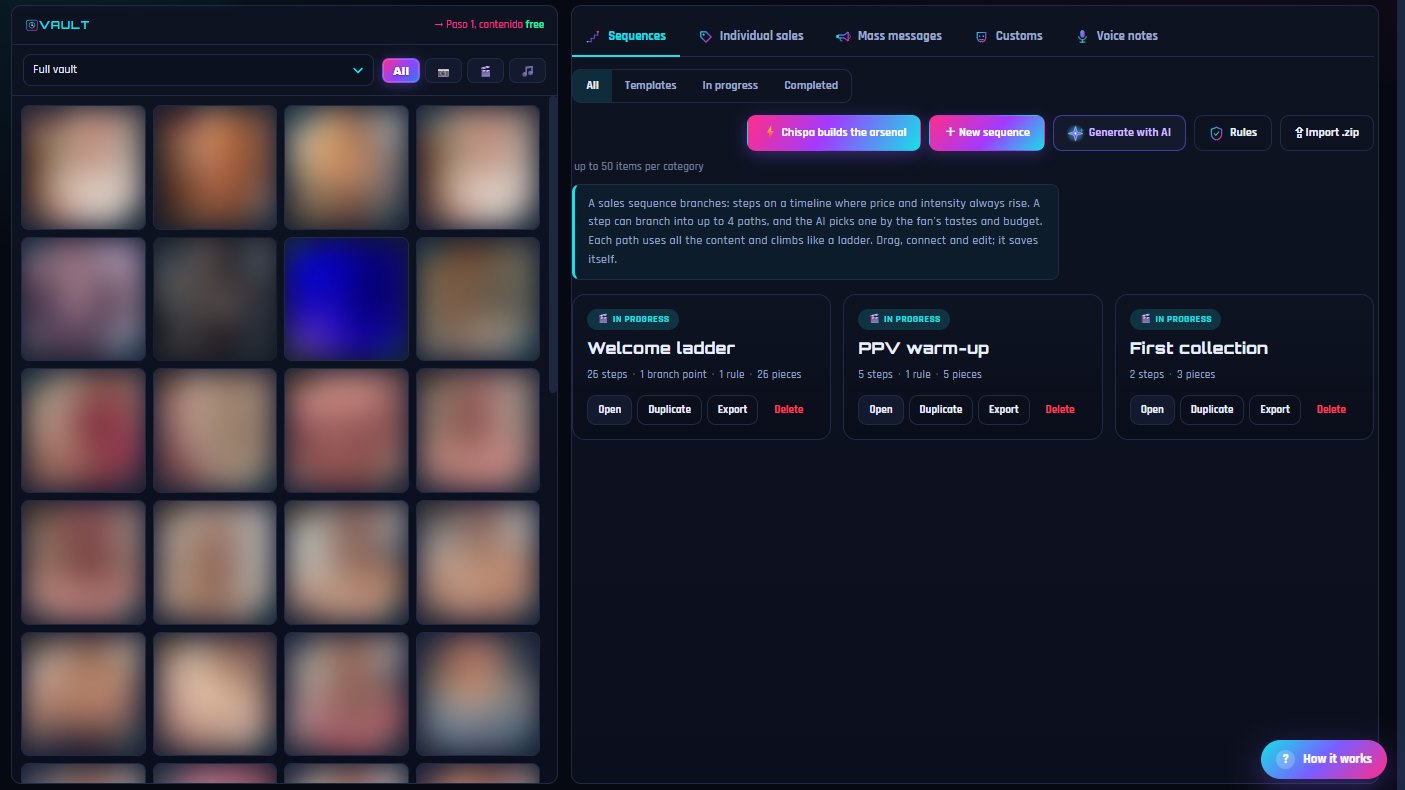Open the Individual sales tab
Image resolution: width=1405 pixels, height=790 pixels.
coord(751,36)
